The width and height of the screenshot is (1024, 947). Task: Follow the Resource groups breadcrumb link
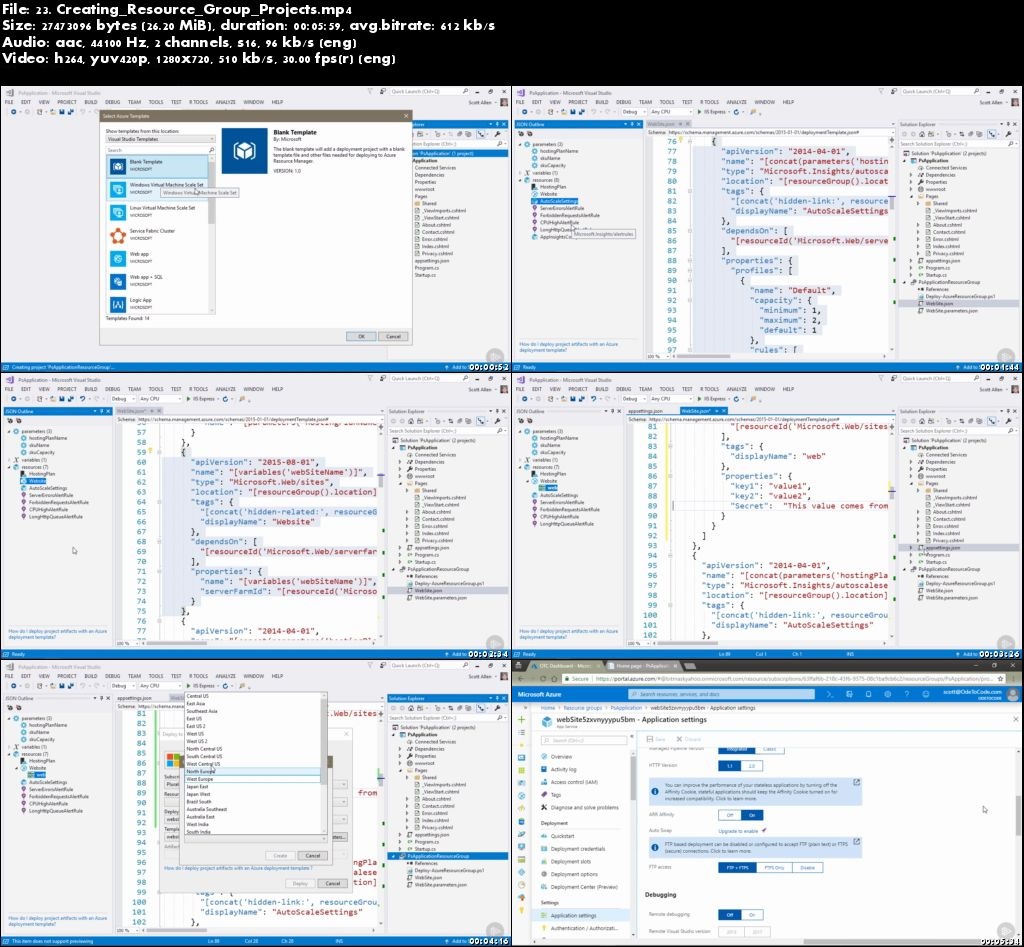[x=583, y=708]
